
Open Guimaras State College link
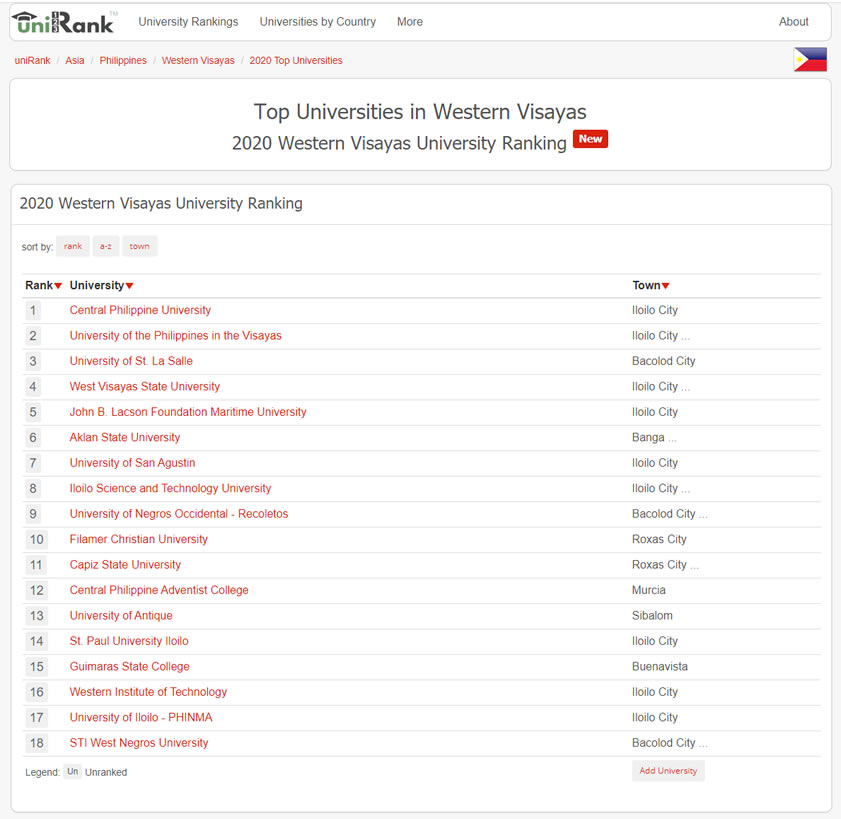[x=129, y=667]
